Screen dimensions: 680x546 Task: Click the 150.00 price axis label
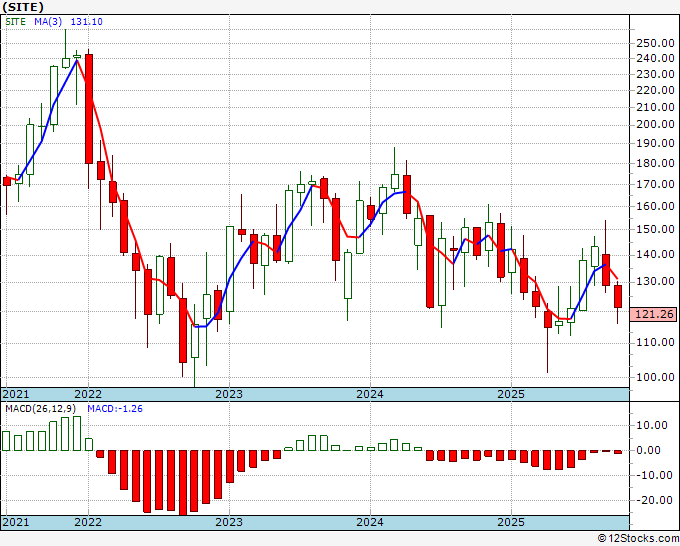coord(655,229)
